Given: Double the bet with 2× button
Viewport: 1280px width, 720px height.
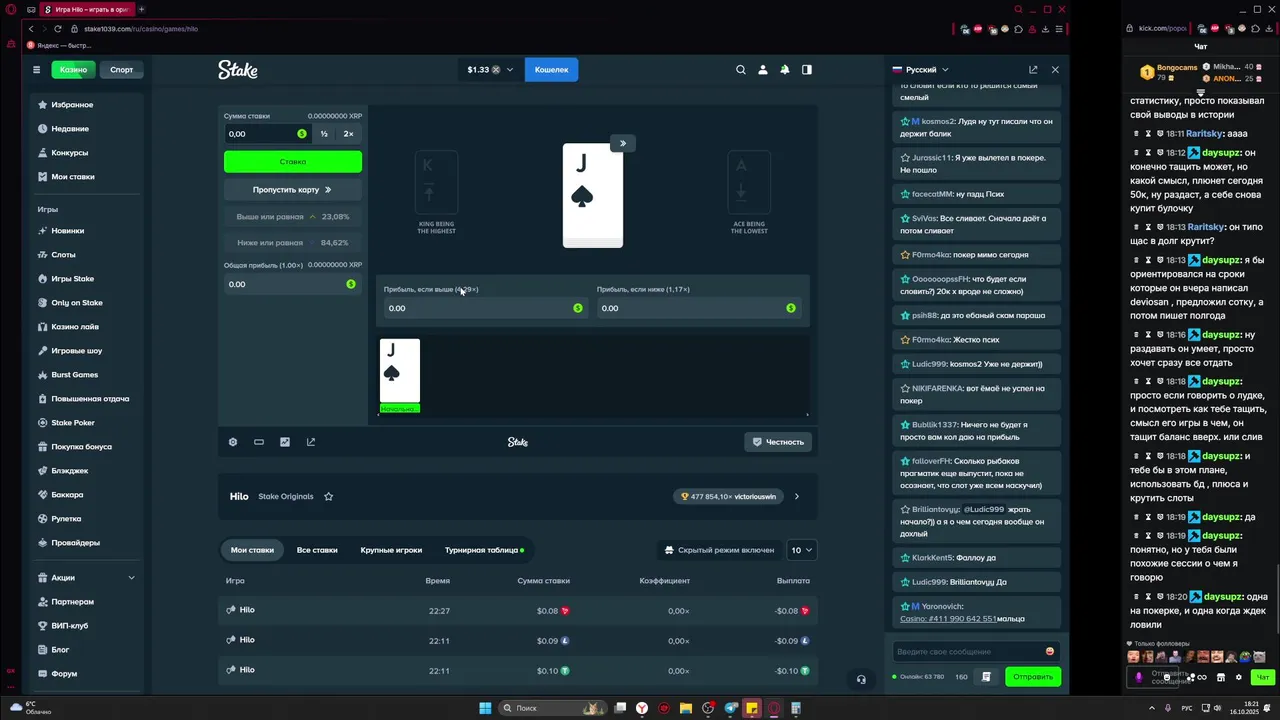Looking at the screenshot, I should coord(348,134).
